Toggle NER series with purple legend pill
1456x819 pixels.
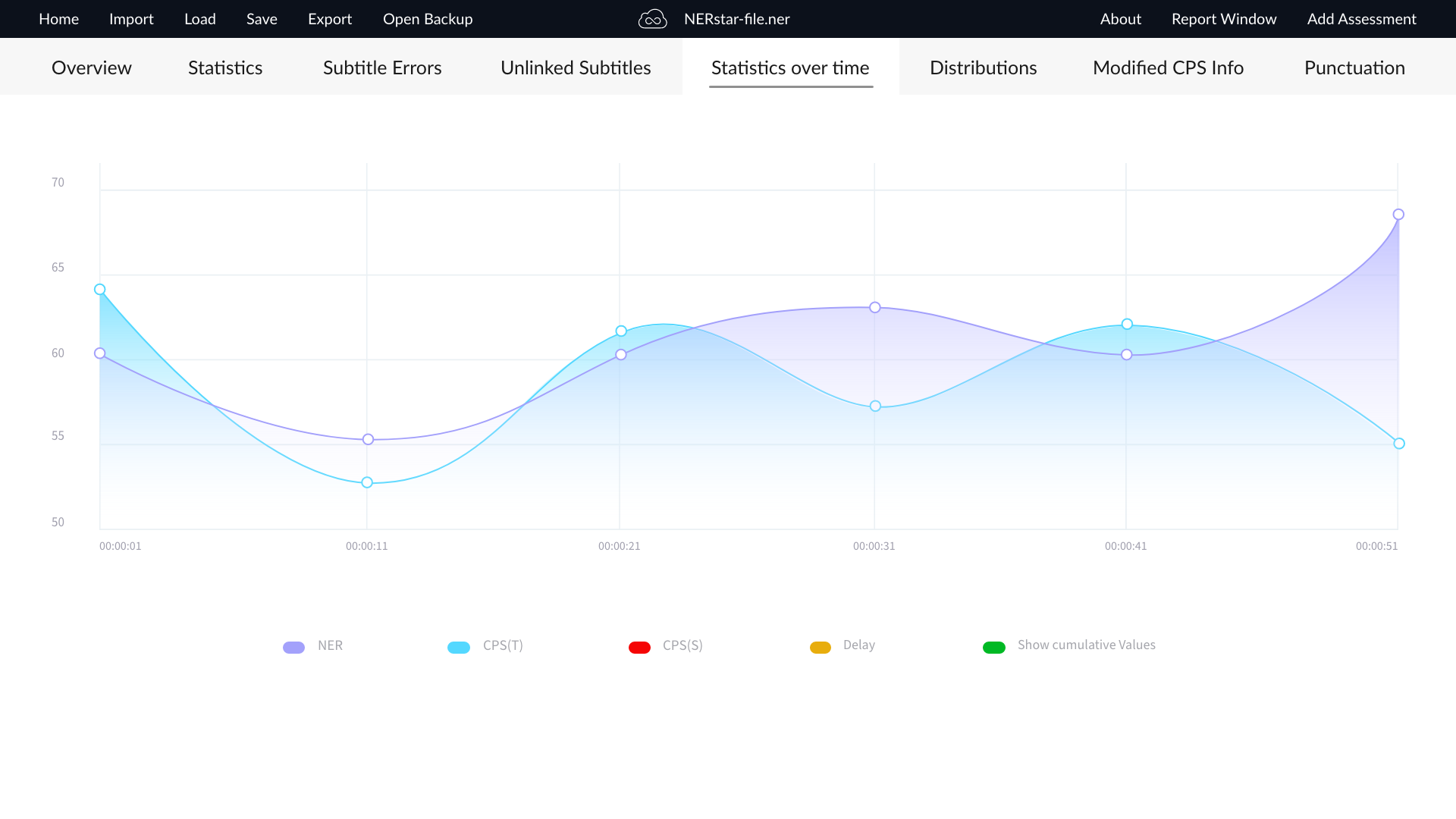click(293, 647)
